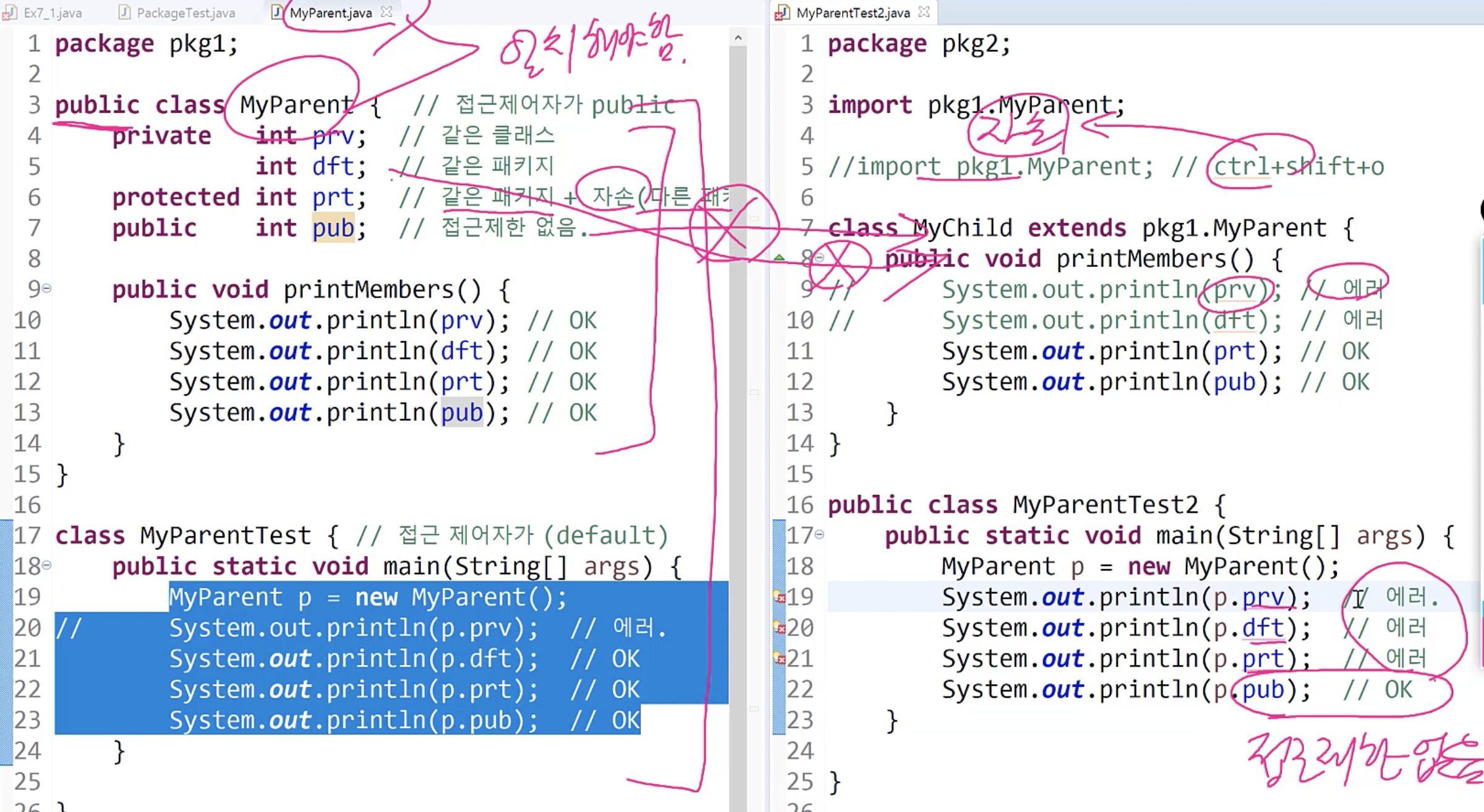Click error quick-fix marker on line 21
Viewport: 1484px width, 812px height.
pos(778,659)
